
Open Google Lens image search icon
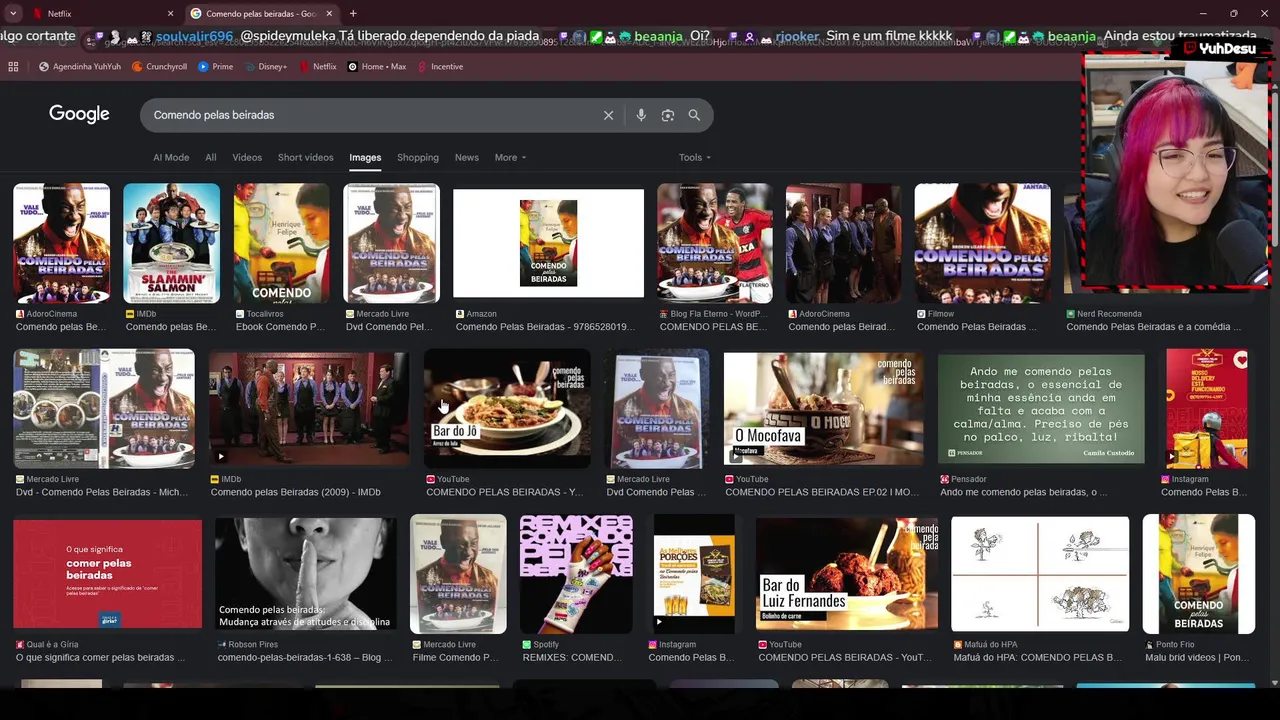(x=668, y=115)
